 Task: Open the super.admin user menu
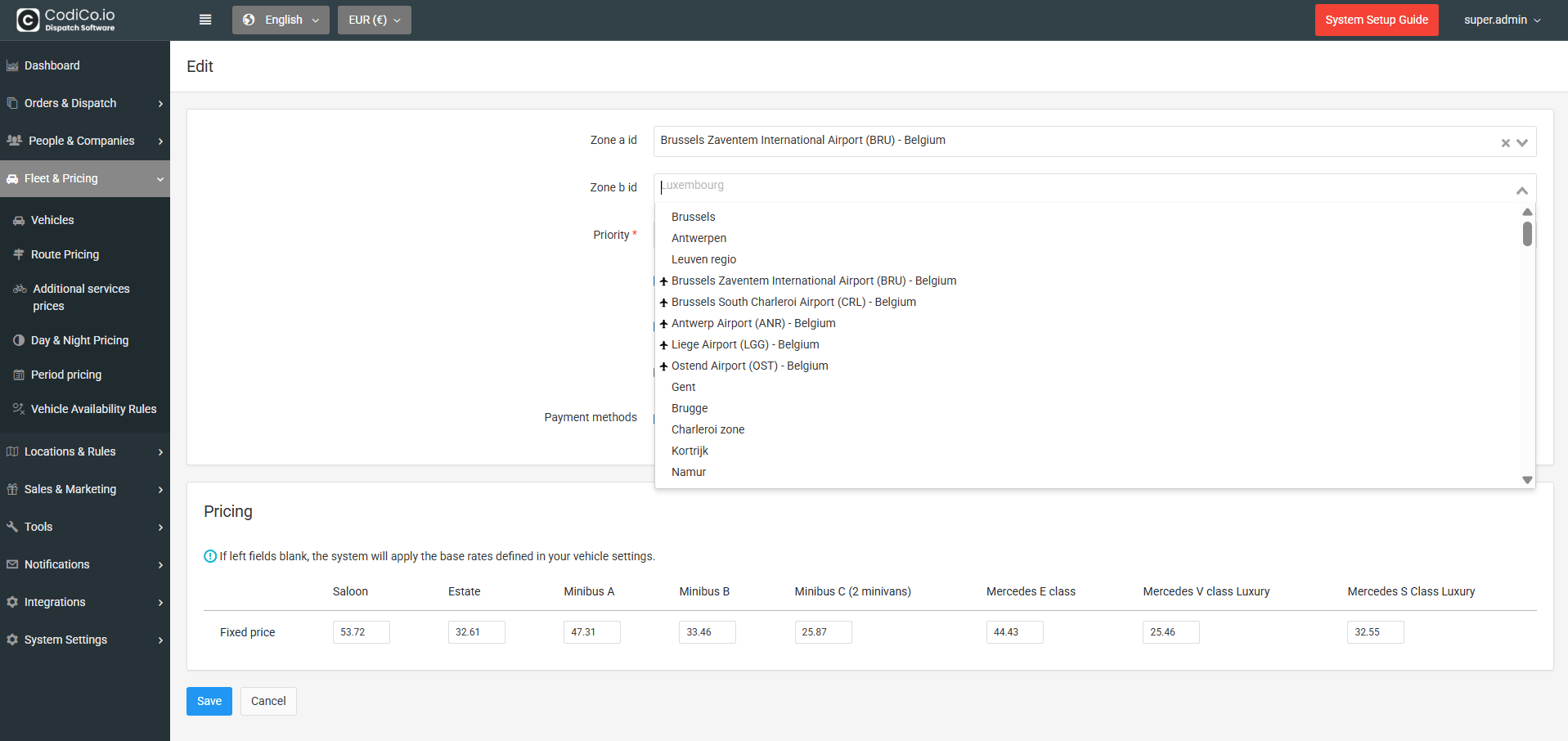click(1502, 20)
